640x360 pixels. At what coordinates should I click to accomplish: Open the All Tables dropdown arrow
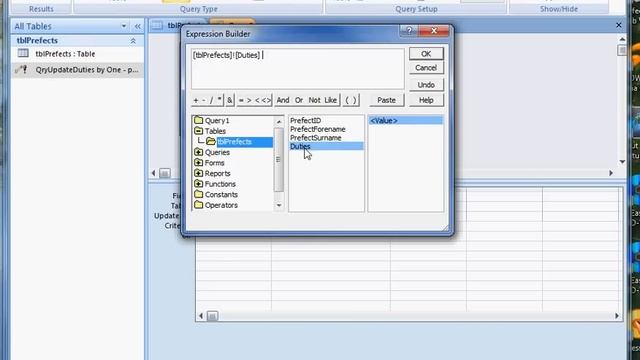click(x=124, y=26)
